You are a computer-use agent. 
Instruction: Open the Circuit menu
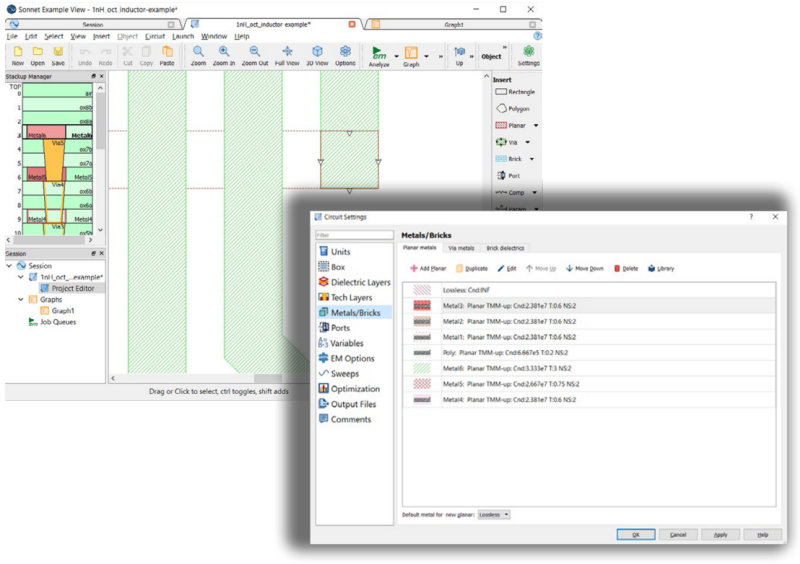[155, 36]
